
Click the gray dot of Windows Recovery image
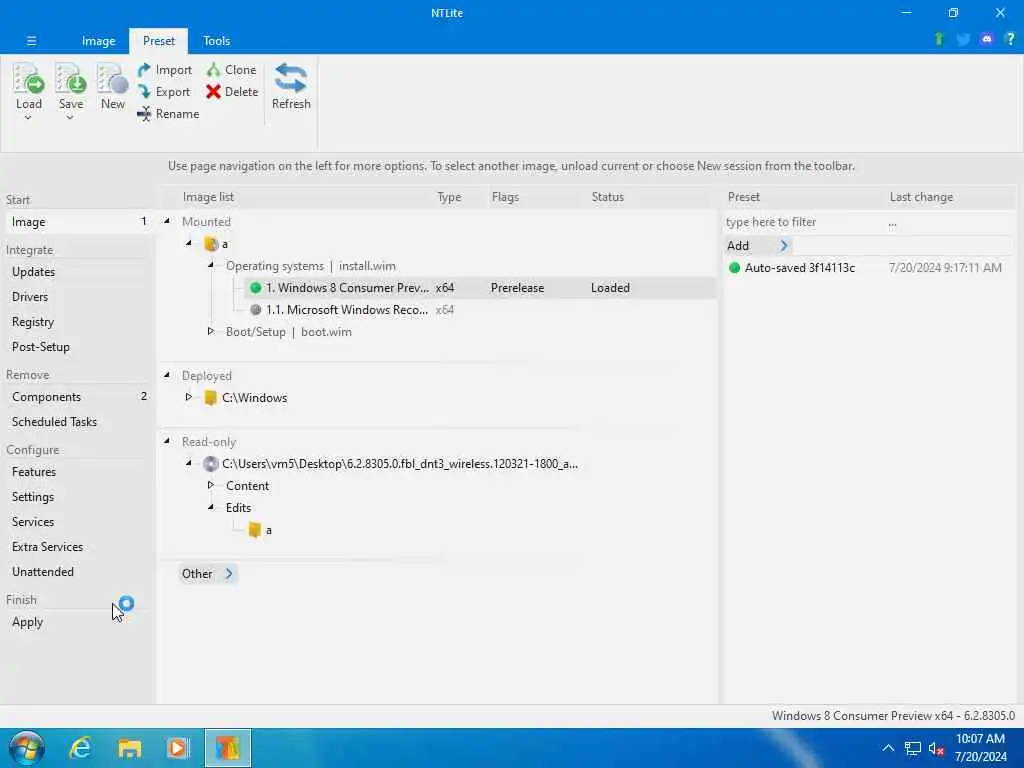[255, 310]
